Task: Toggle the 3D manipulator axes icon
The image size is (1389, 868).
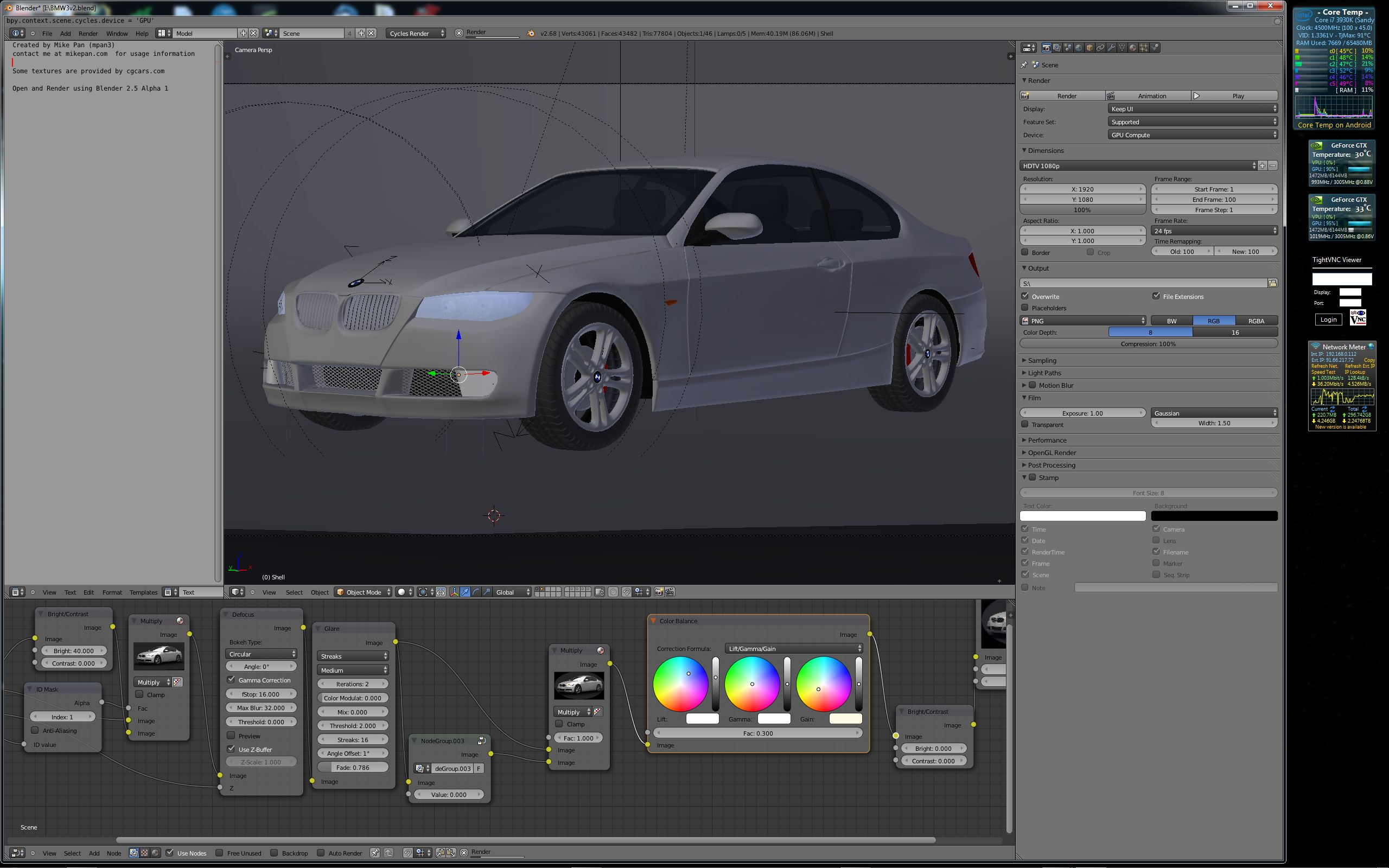Action: (455, 592)
